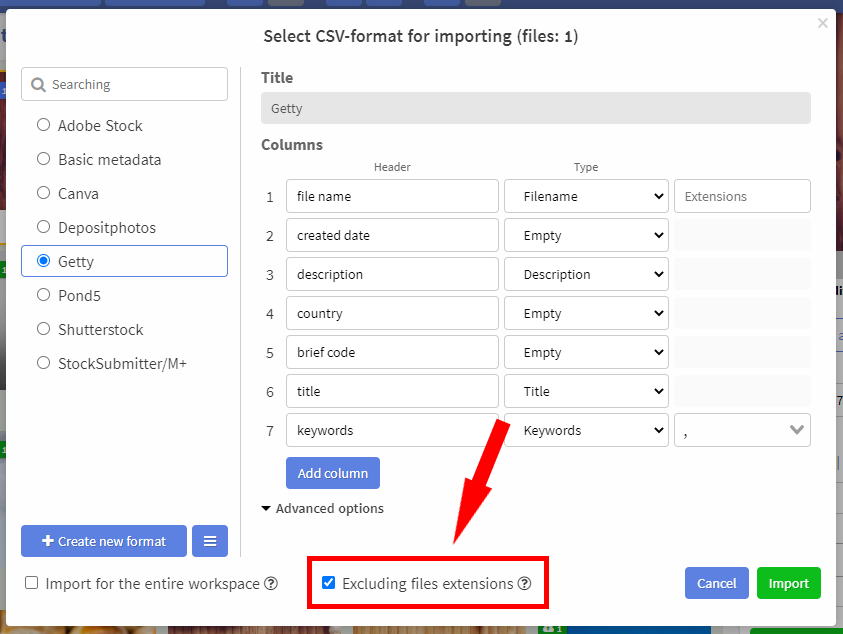Click the Shutterstock label text

pos(101,330)
